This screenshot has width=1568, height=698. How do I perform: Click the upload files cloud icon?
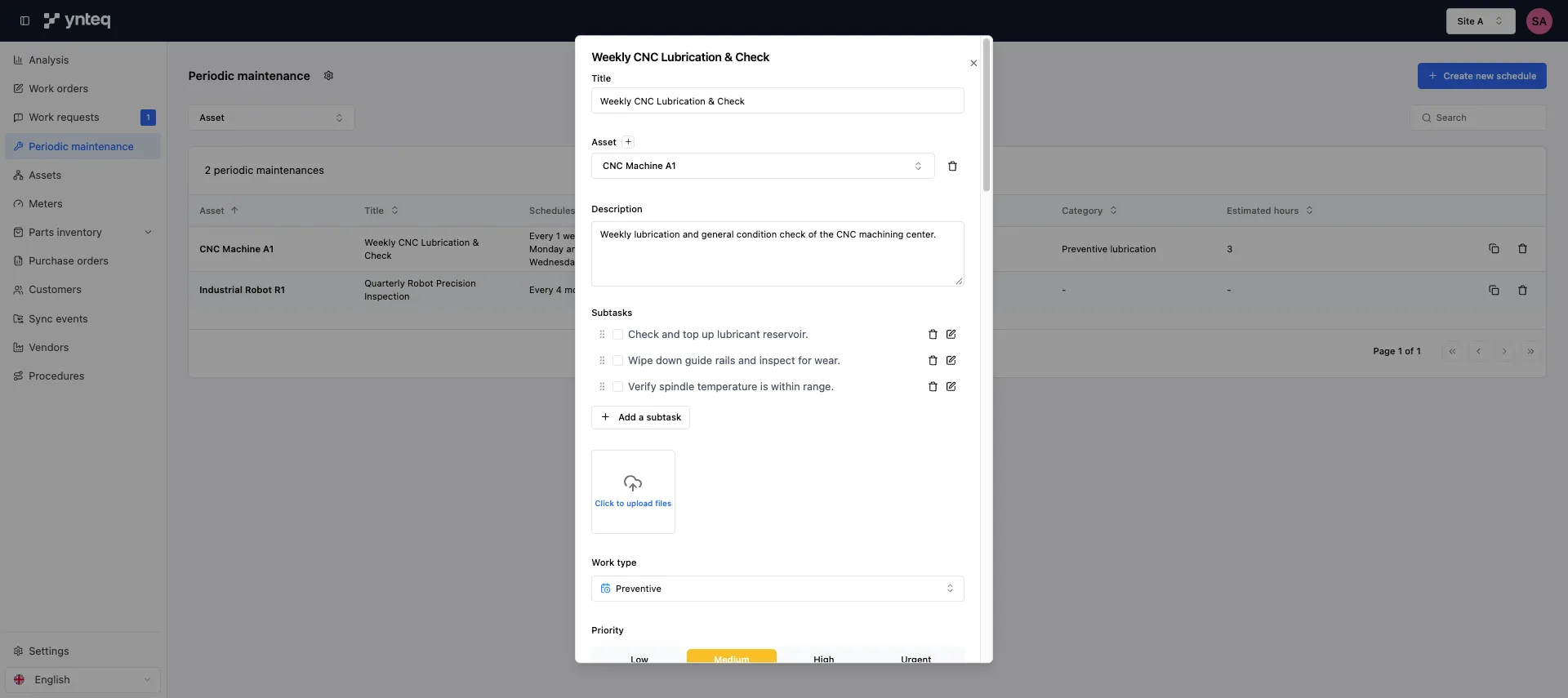[633, 483]
